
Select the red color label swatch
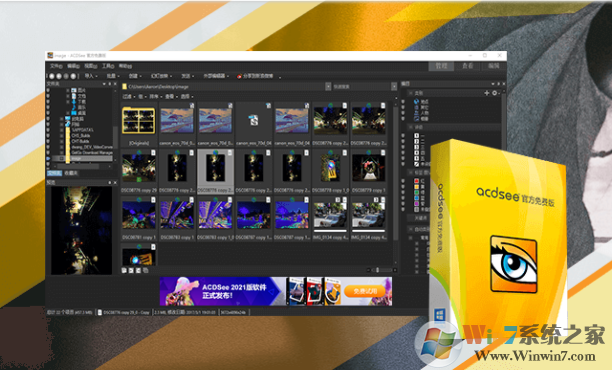[416, 181]
